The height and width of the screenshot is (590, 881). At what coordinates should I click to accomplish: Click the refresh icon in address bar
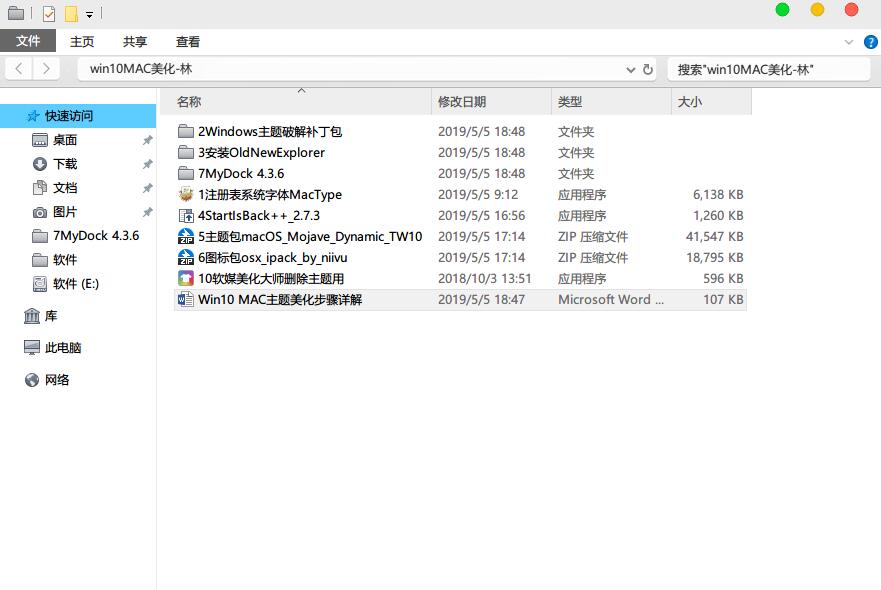point(647,69)
